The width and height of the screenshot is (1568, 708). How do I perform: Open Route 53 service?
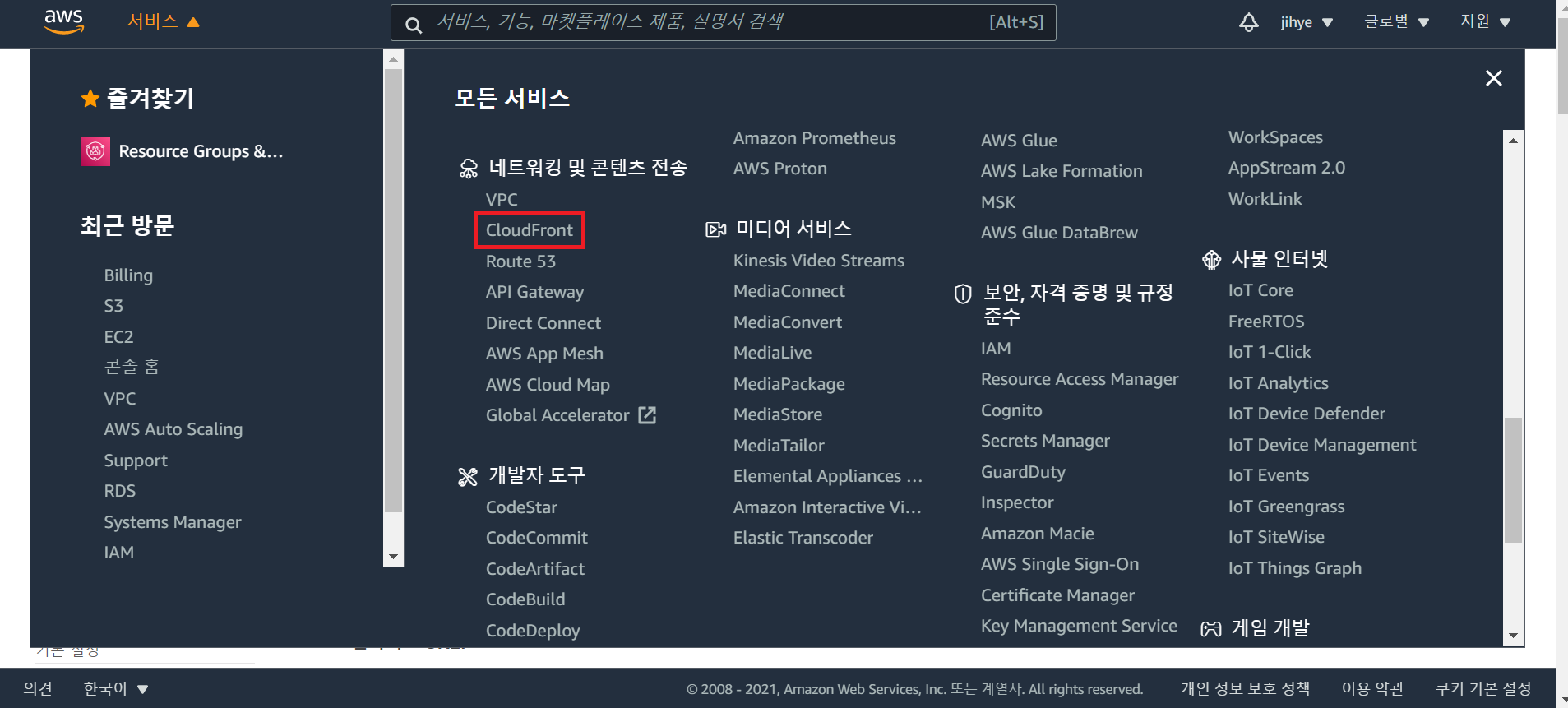point(520,261)
